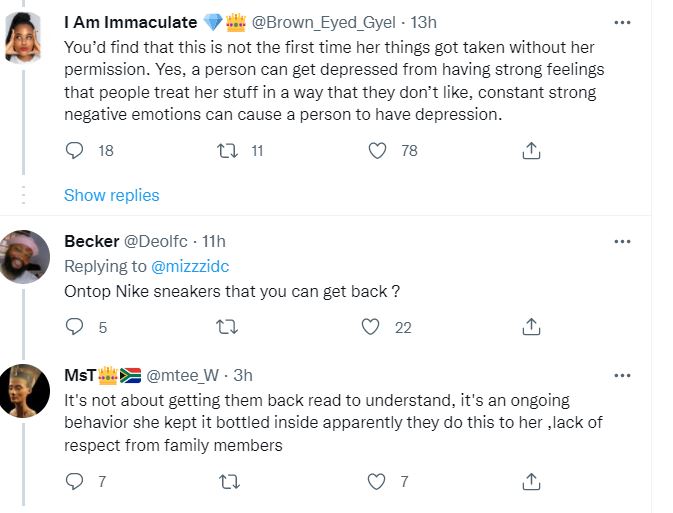673x513 pixels.
Task: Click Show replies link
Action: 111,195
